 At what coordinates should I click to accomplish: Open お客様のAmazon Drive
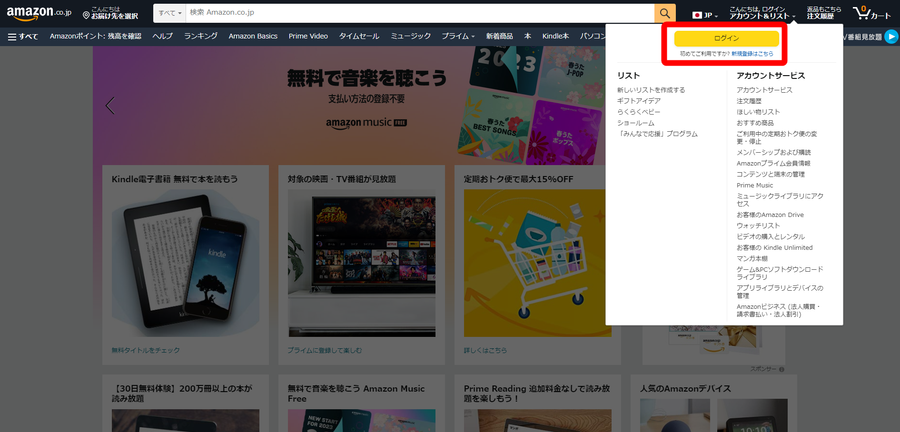770,215
